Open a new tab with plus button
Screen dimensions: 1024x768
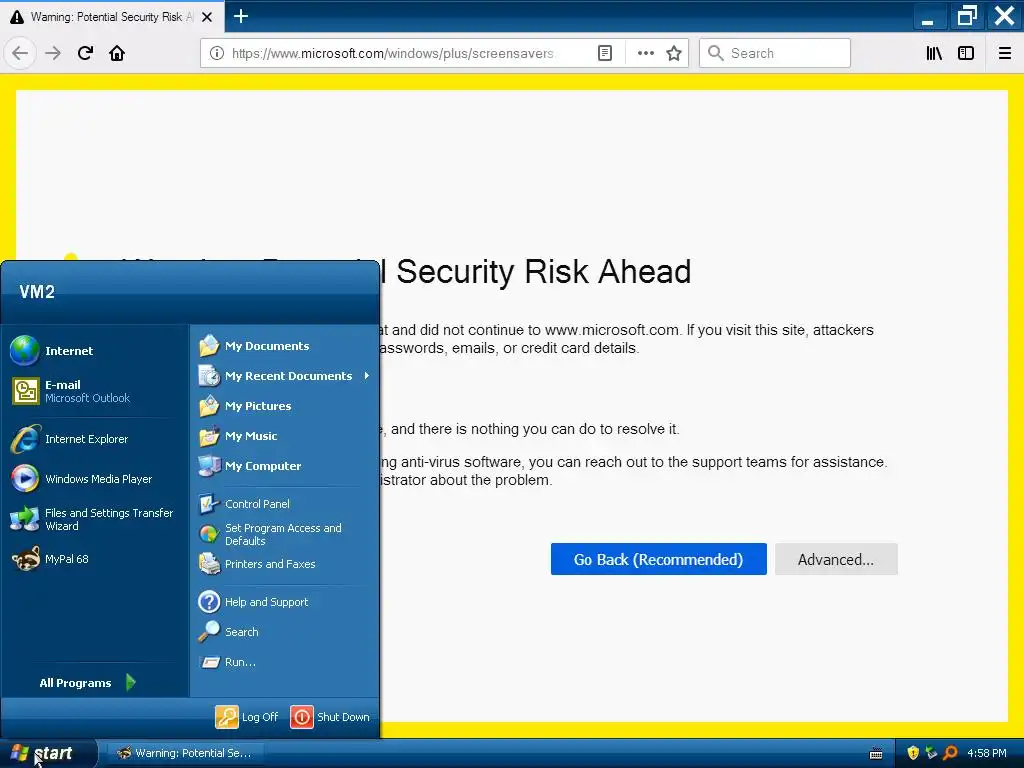point(241,16)
